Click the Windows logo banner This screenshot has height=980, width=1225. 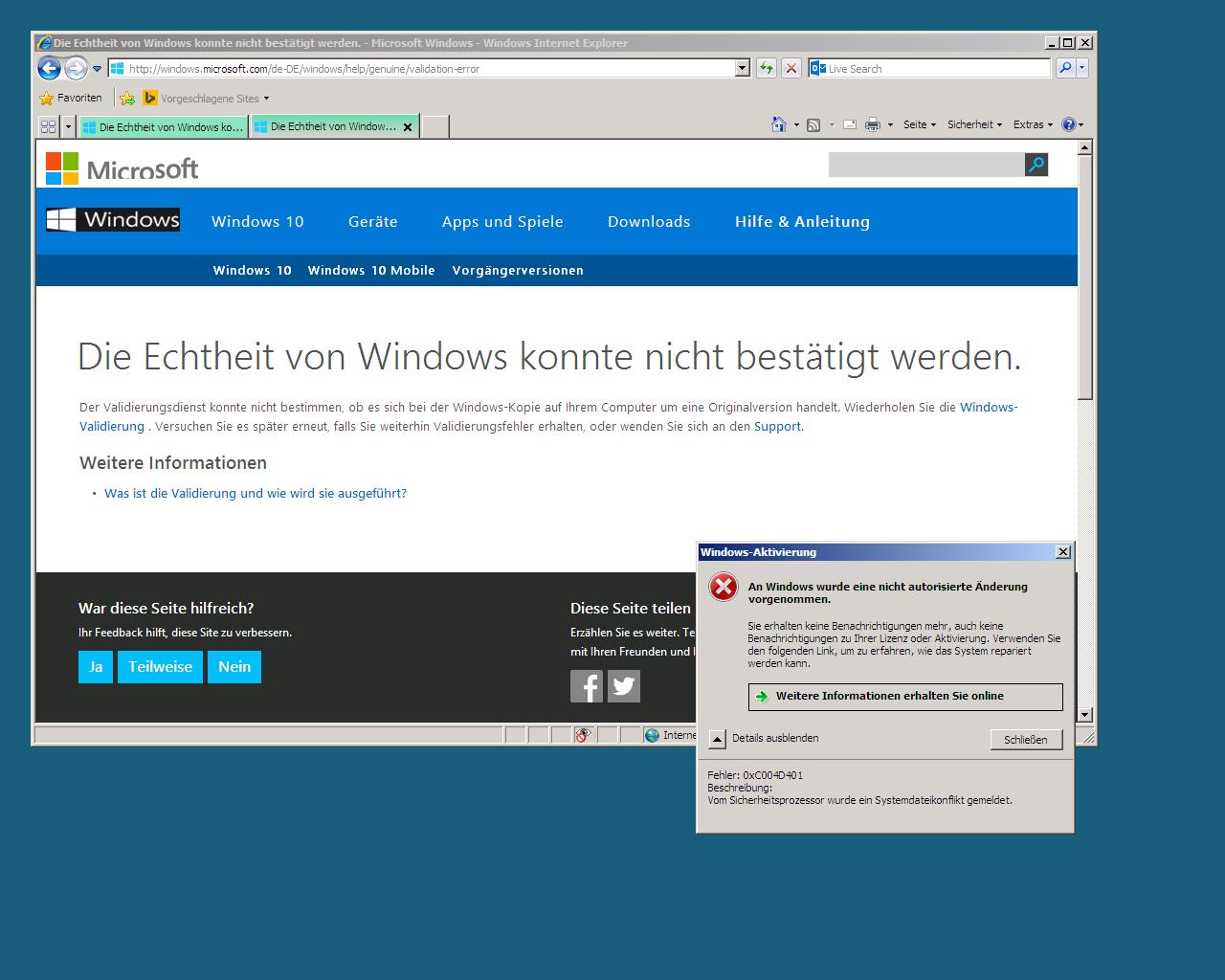click(113, 219)
